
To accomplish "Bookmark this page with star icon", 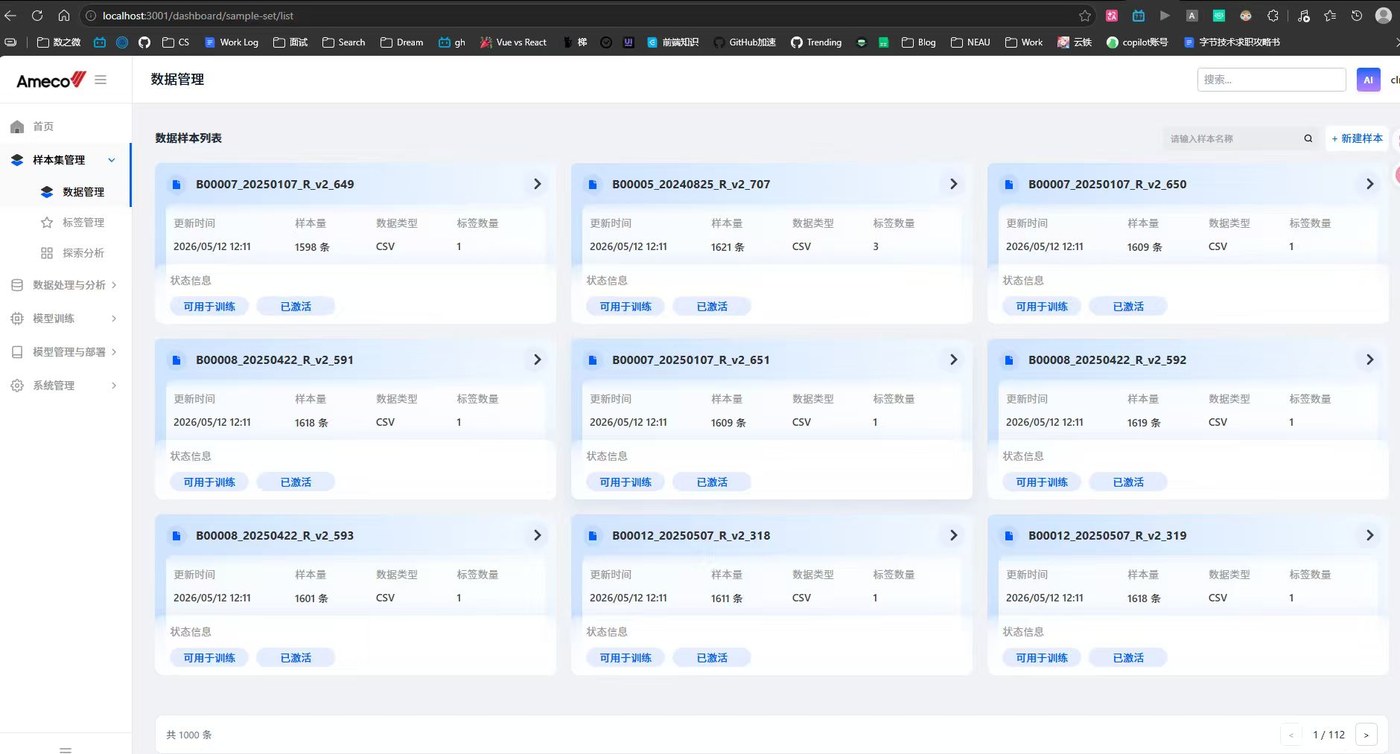I will tap(1085, 16).
